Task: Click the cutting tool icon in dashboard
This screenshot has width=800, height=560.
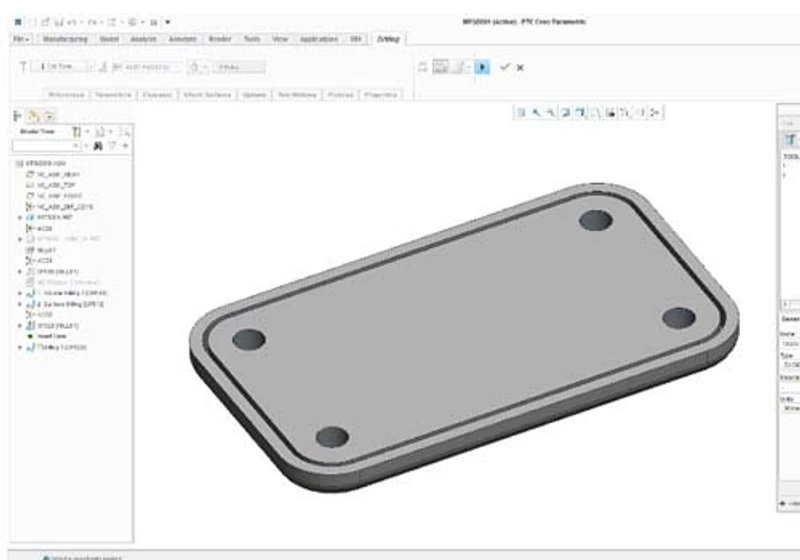Action: [x=23, y=67]
